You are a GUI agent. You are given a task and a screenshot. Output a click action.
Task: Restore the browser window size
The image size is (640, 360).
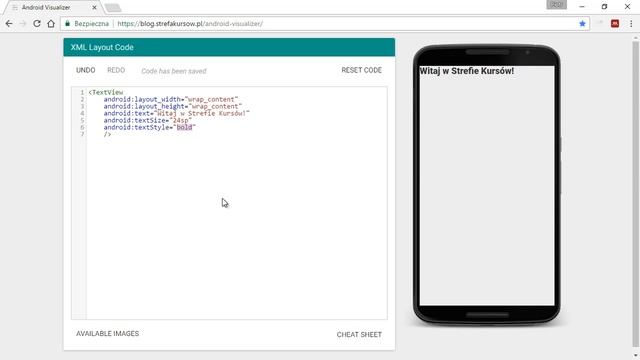(x=604, y=7)
